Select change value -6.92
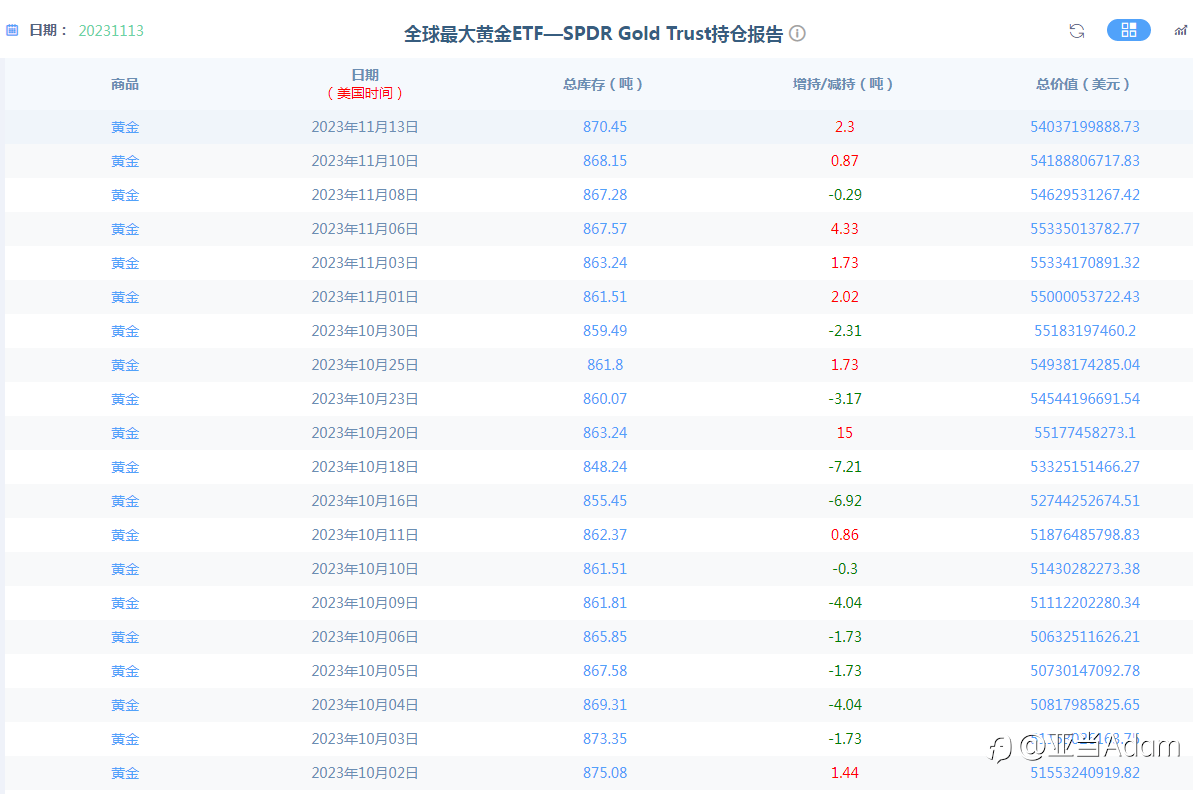Viewport: 1193px width, 794px height. (x=845, y=501)
